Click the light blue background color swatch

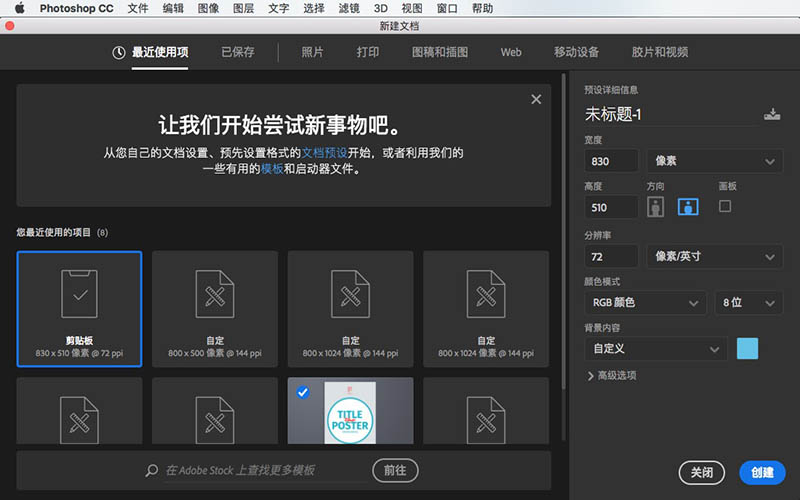747,349
